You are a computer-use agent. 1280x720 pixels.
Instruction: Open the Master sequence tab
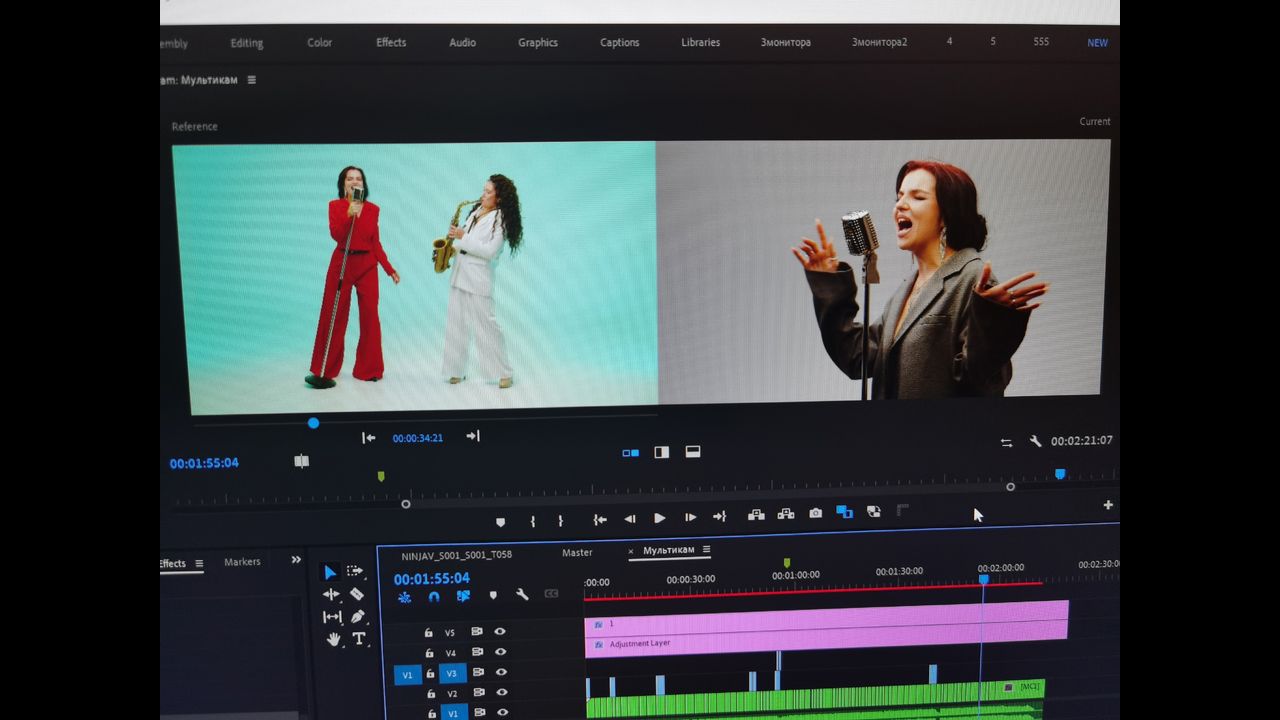point(577,553)
